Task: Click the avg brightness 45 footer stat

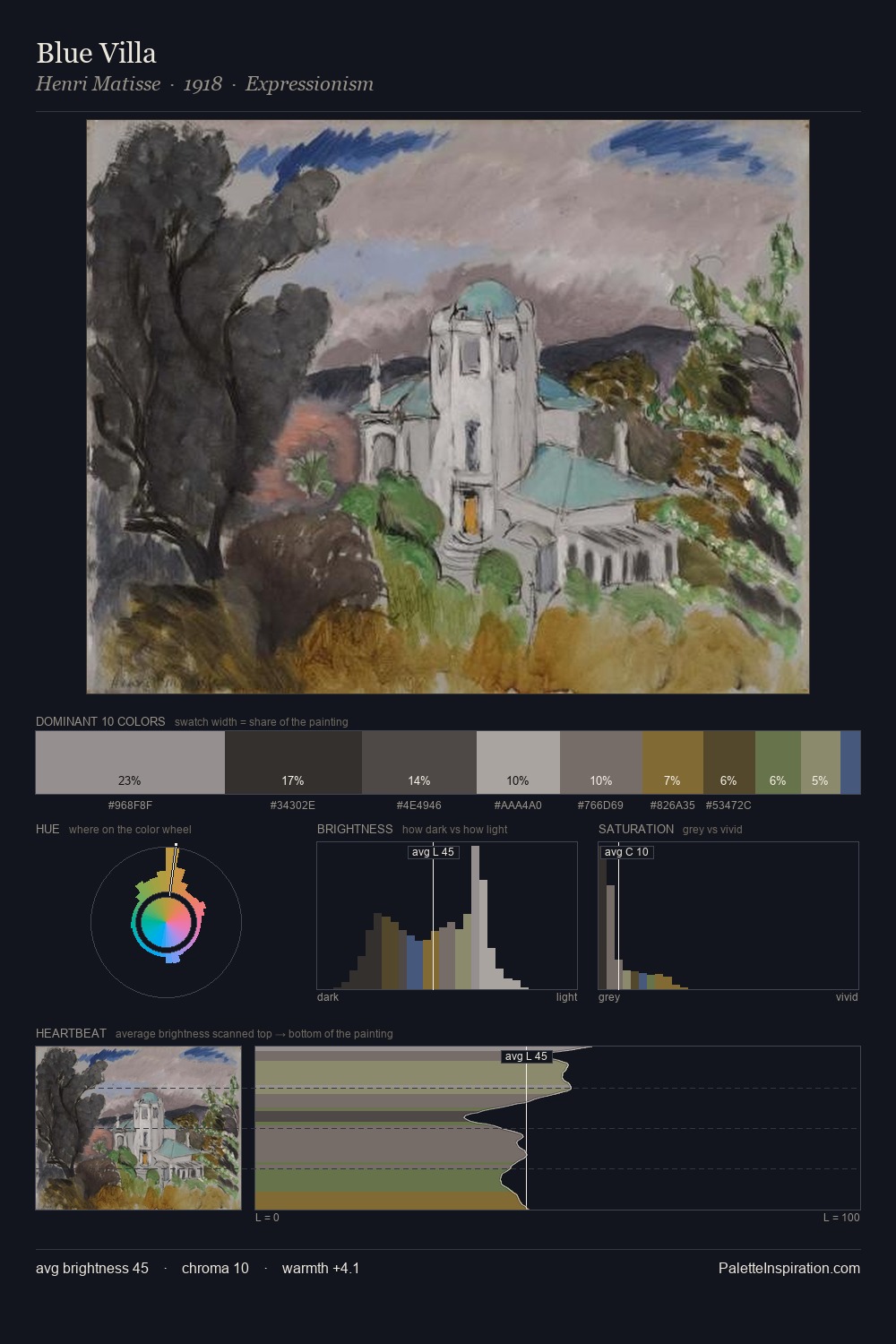Action: [x=92, y=1268]
